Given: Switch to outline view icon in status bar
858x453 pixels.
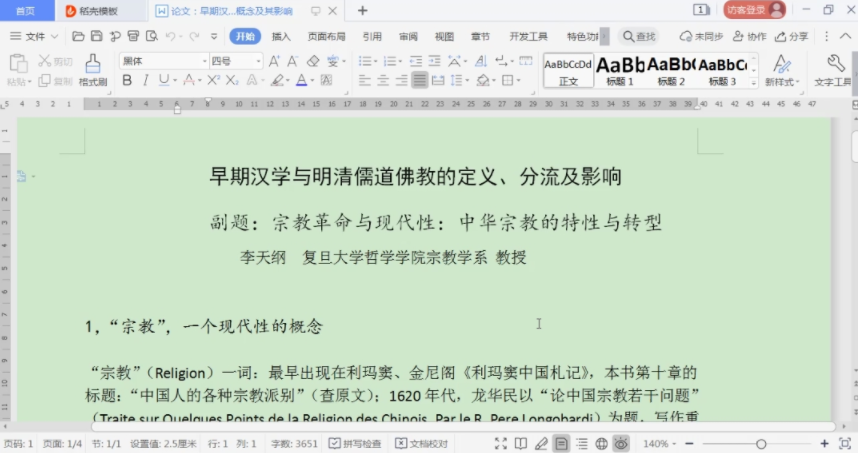Looking at the screenshot, I should [x=581, y=443].
